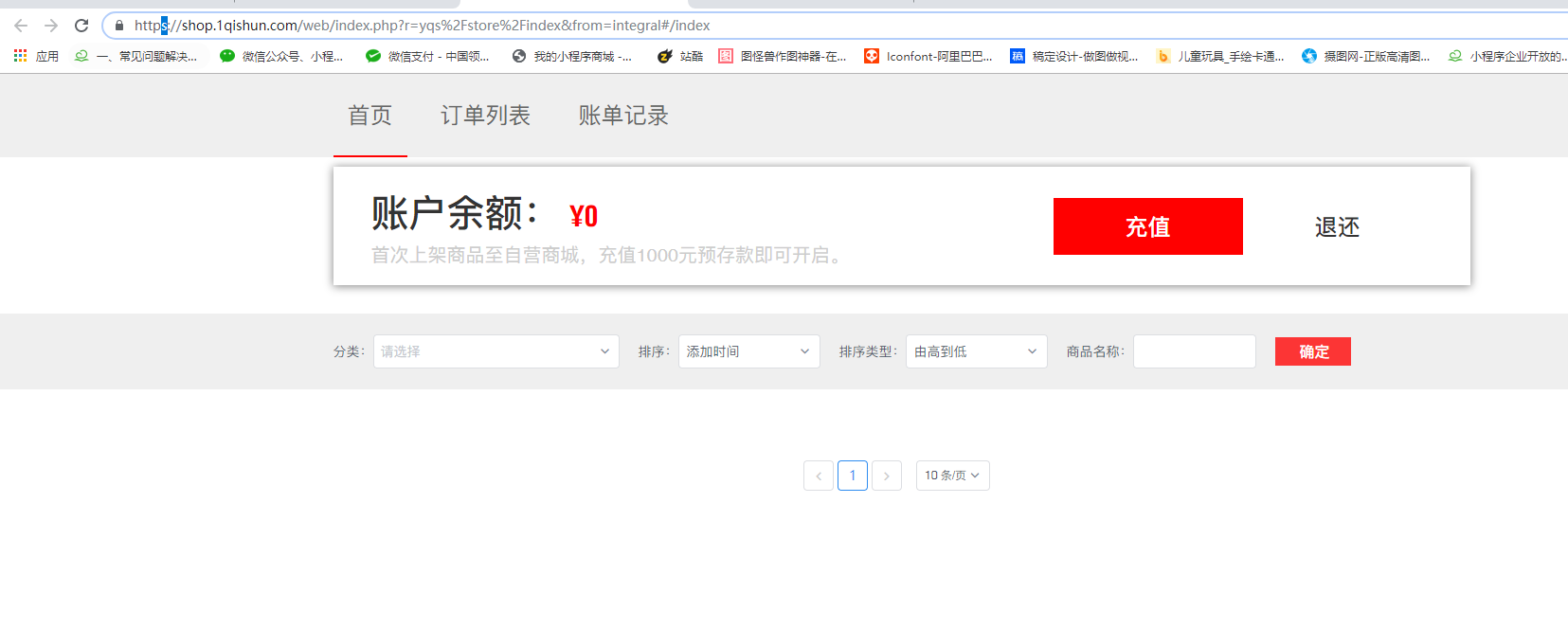Open the 站酷 bookmark

(680, 57)
